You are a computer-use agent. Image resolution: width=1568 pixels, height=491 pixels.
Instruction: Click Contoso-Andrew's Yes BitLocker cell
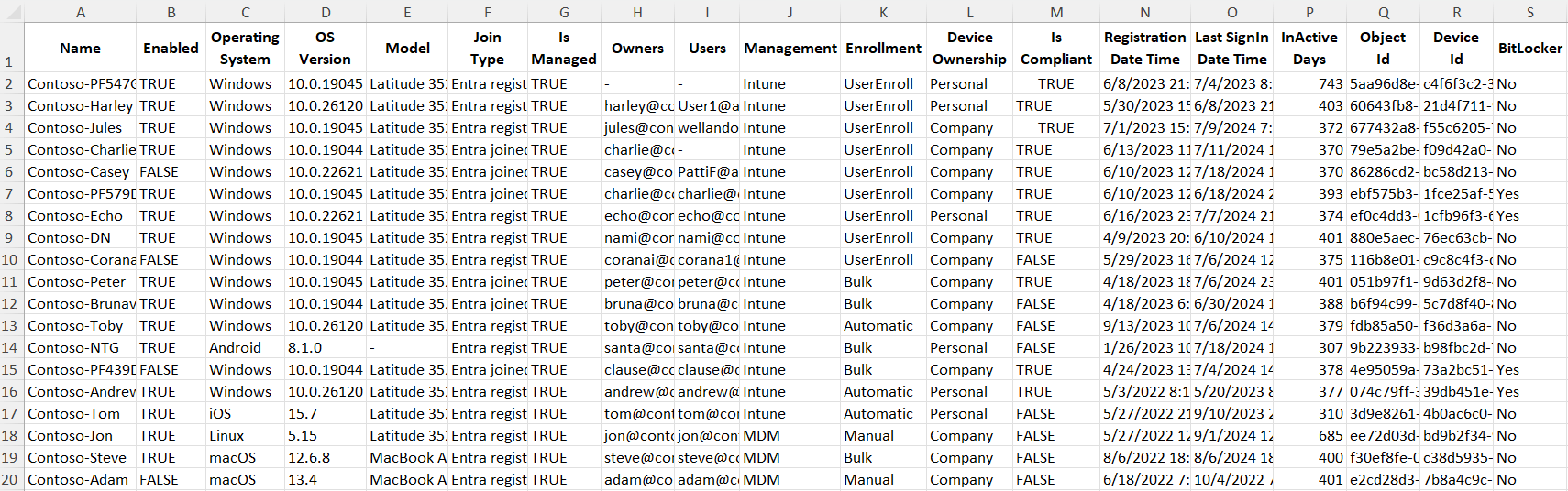1530,391
